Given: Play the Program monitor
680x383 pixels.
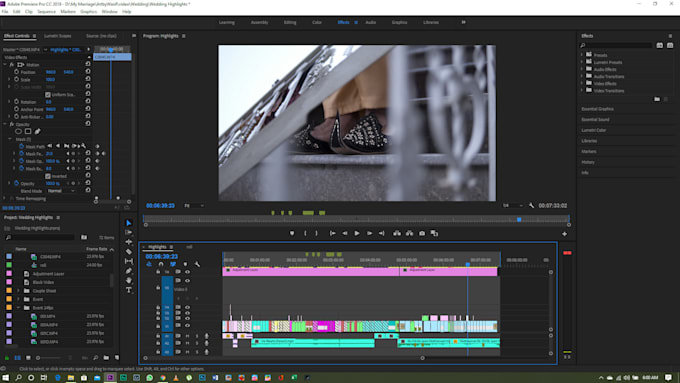Looking at the screenshot, I should 357,233.
